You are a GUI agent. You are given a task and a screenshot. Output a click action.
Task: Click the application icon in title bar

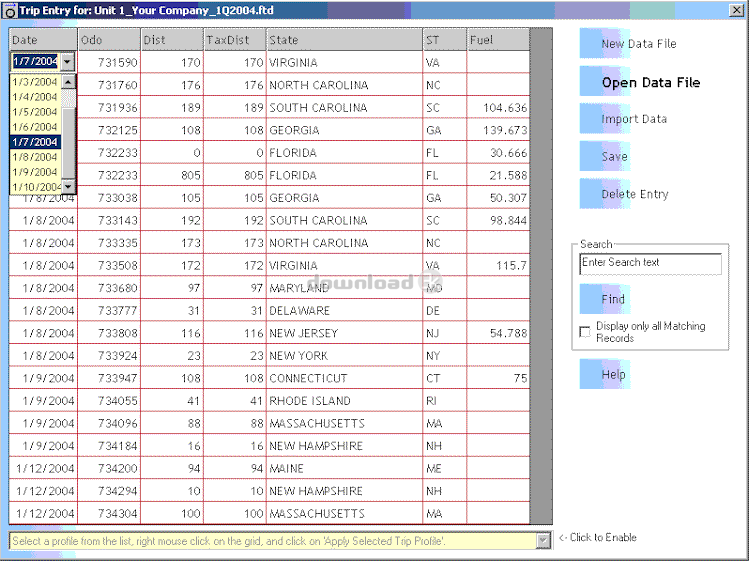click(9, 11)
